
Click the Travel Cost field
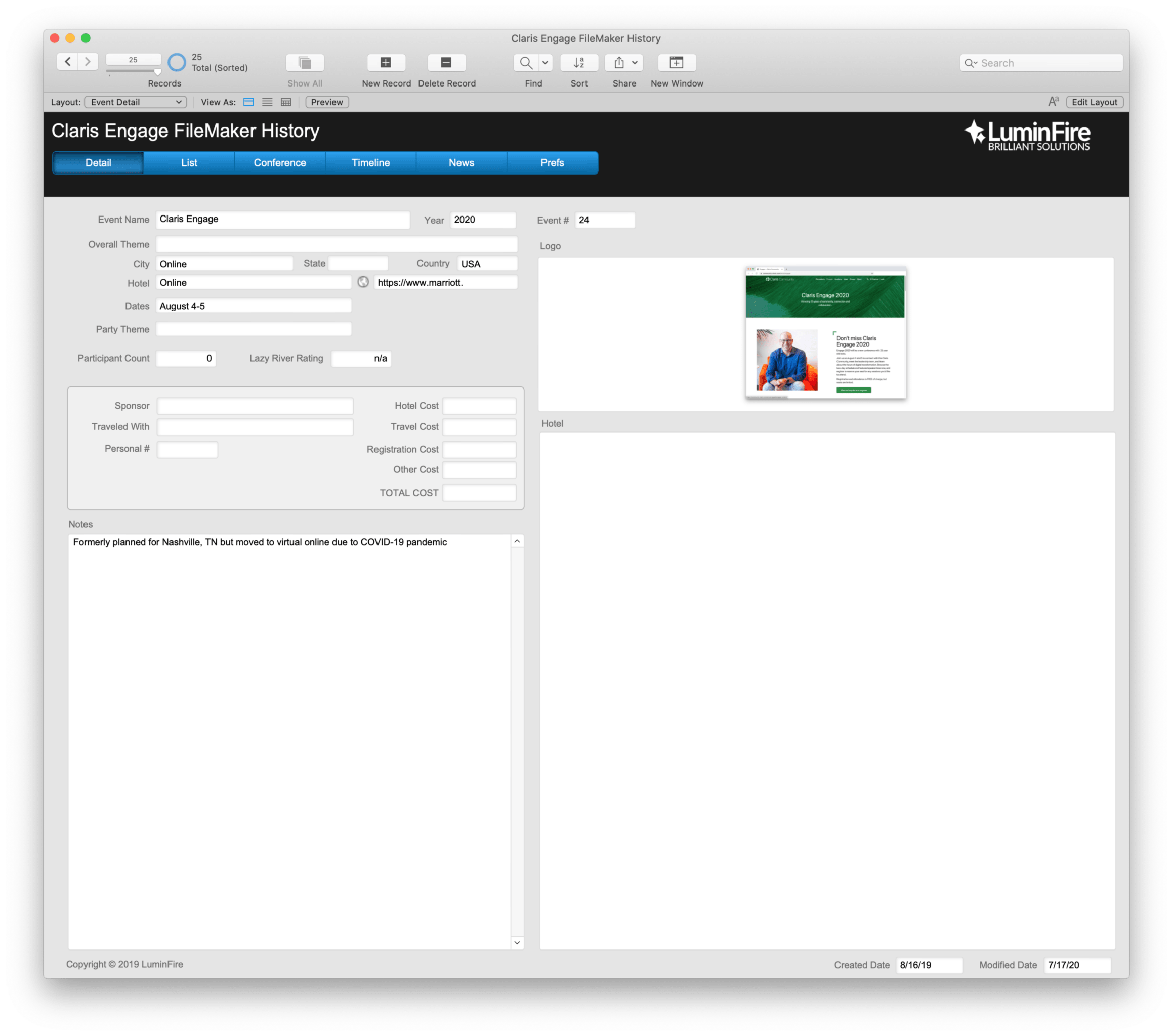click(479, 427)
